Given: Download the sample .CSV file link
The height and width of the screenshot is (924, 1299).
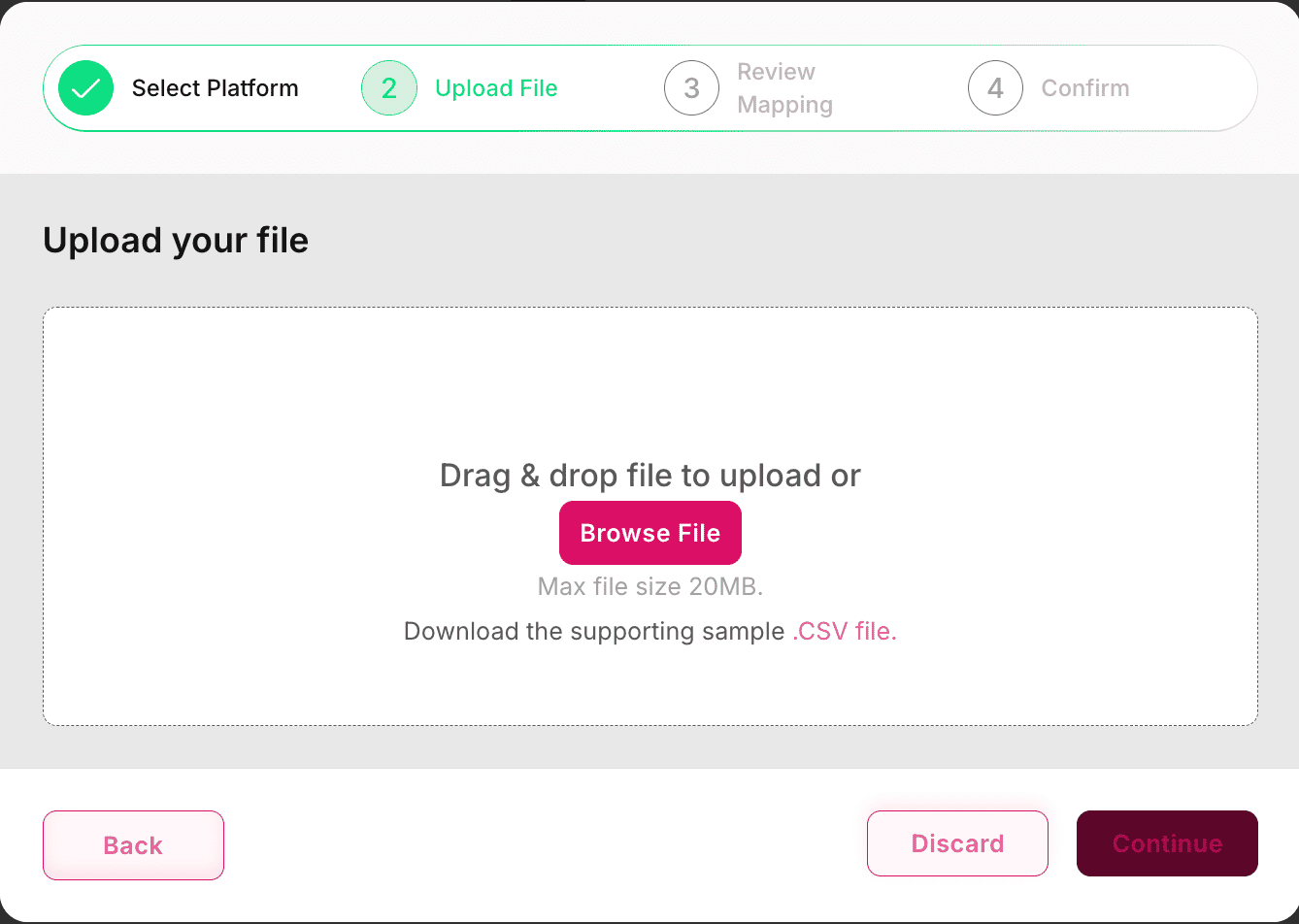Looking at the screenshot, I should [x=845, y=632].
